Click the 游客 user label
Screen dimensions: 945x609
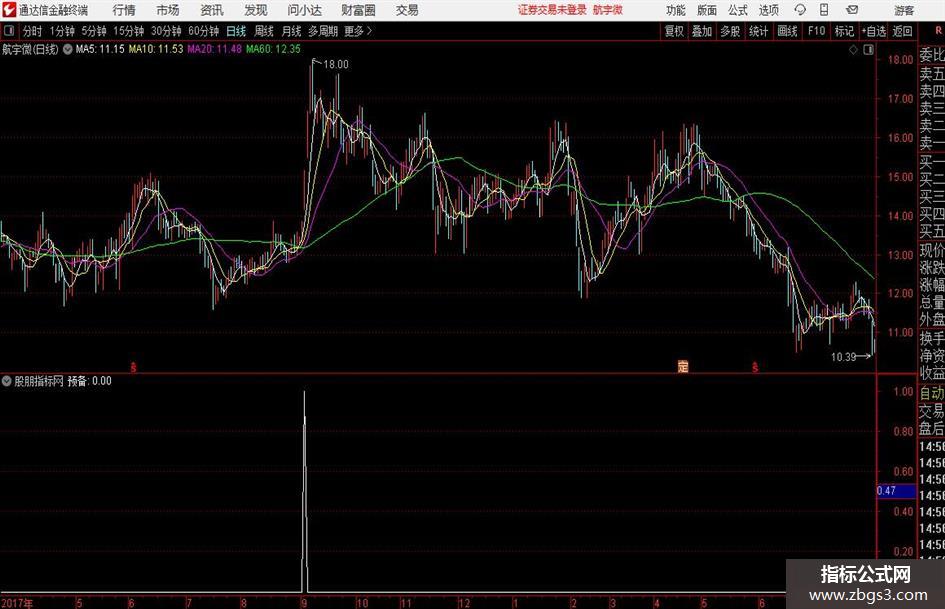(x=904, y=10)
